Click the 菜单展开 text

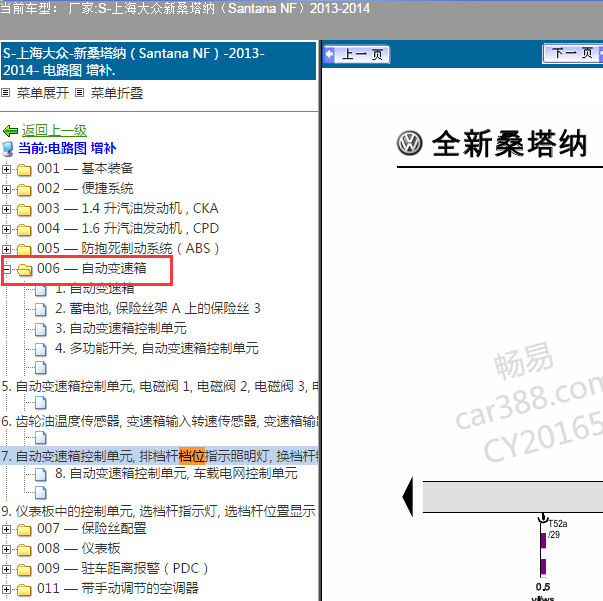pos(43,93)
